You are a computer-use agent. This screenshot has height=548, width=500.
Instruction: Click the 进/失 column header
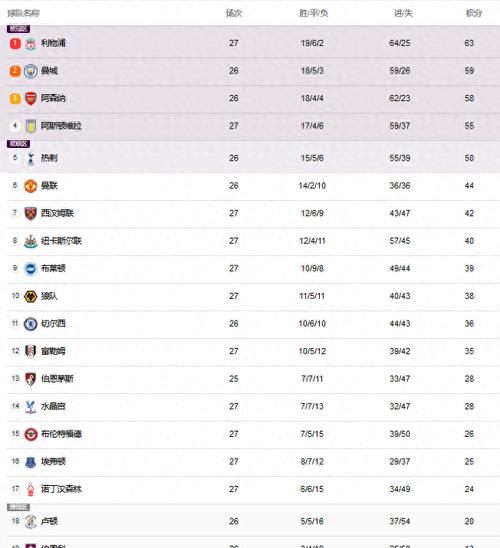point(403,13)
